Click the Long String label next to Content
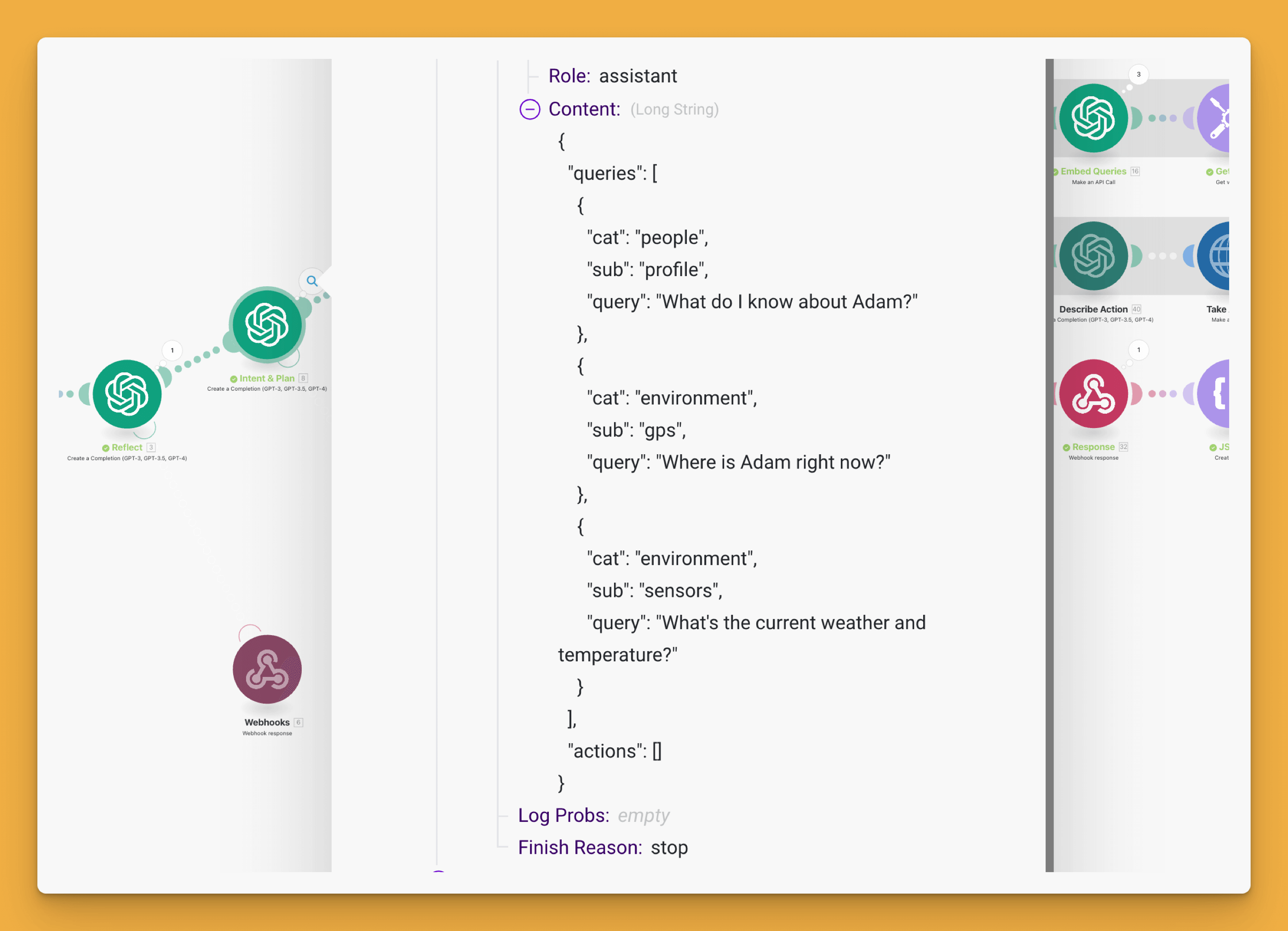 point(675,109)
